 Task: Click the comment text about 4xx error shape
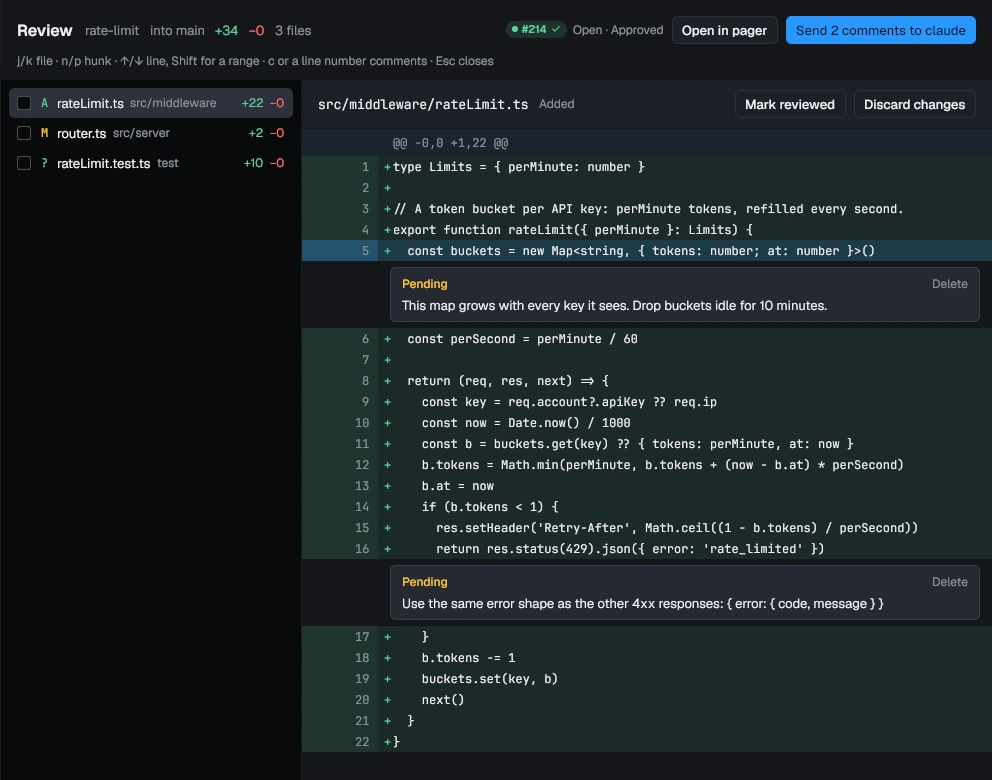pos(643,604)
